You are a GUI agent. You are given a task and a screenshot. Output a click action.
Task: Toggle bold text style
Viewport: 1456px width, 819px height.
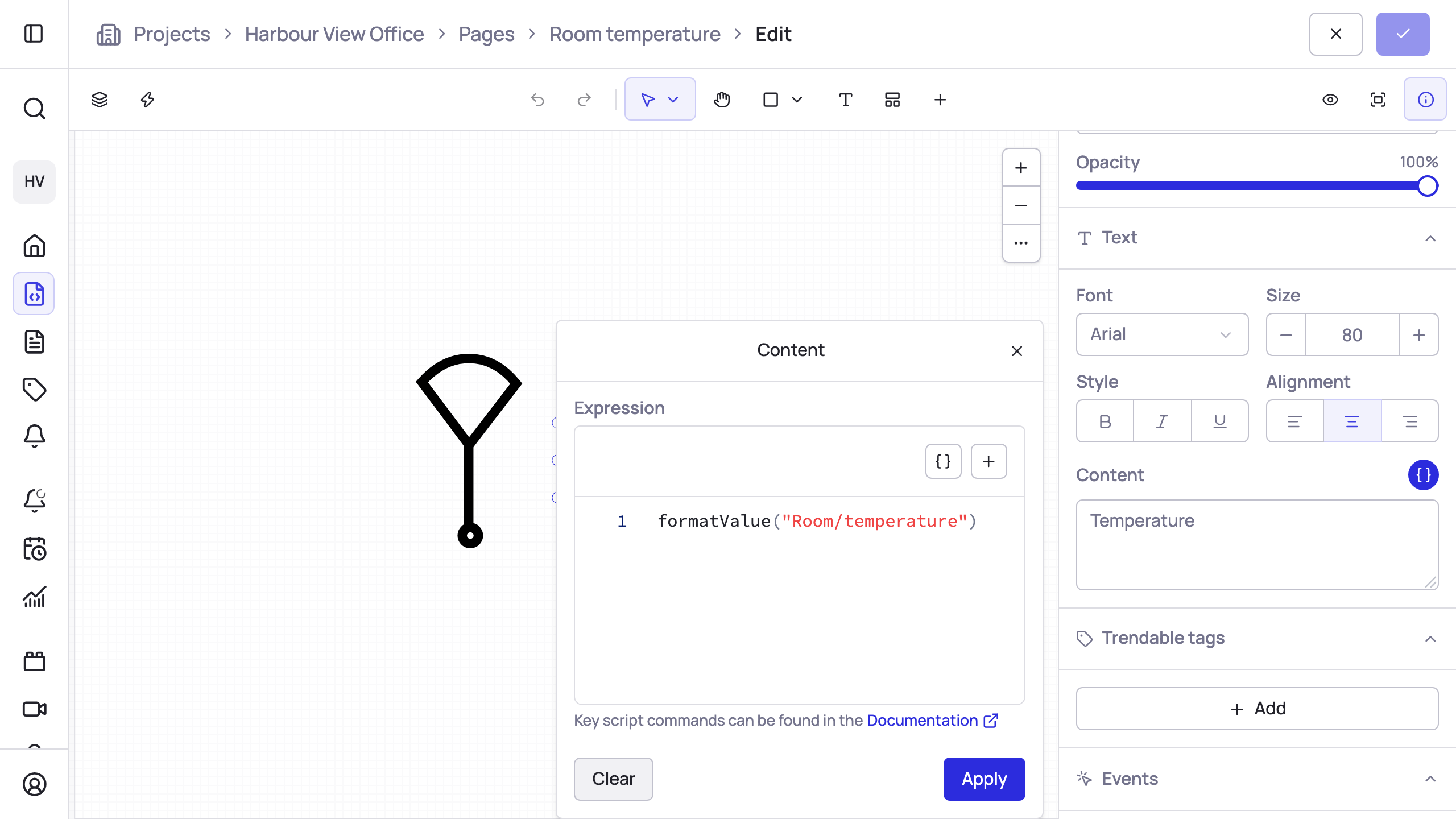coord(1105,421)
